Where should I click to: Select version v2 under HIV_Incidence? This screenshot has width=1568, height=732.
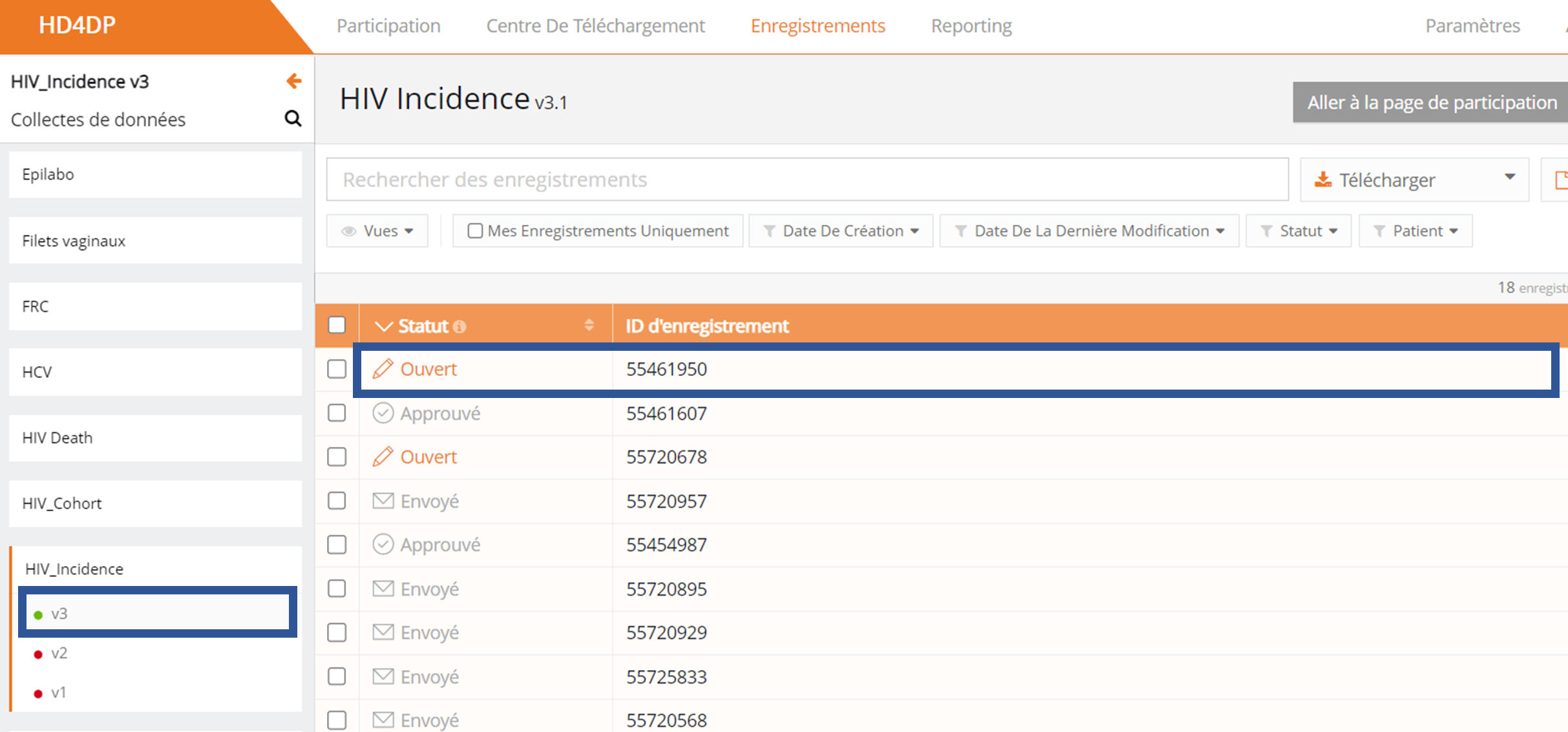[x=59, y=653]
